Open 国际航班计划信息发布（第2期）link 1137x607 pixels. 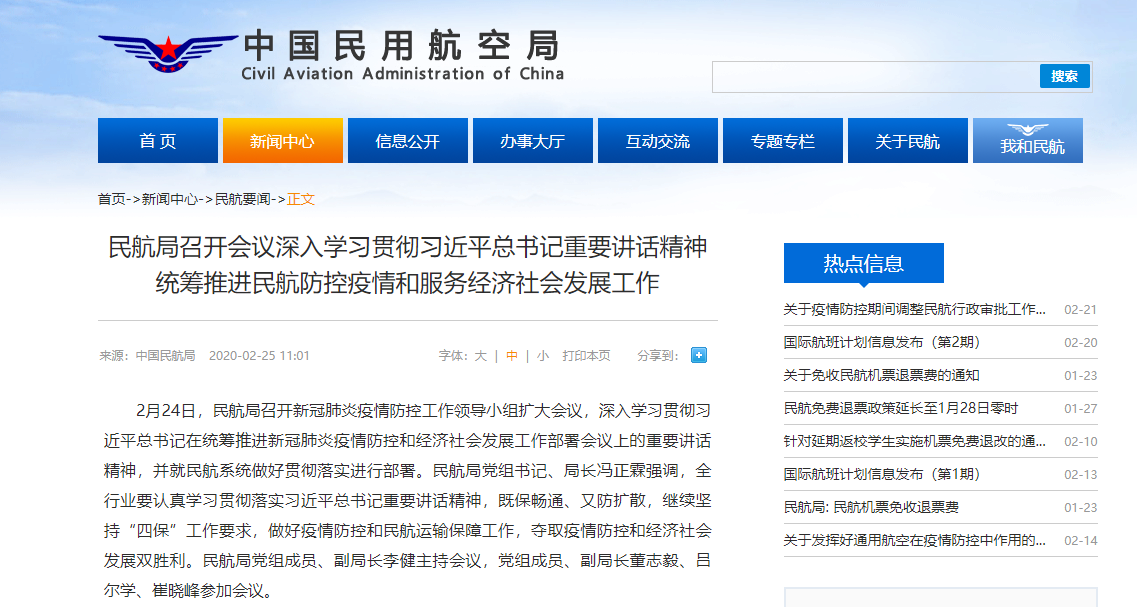pos(882,342)
